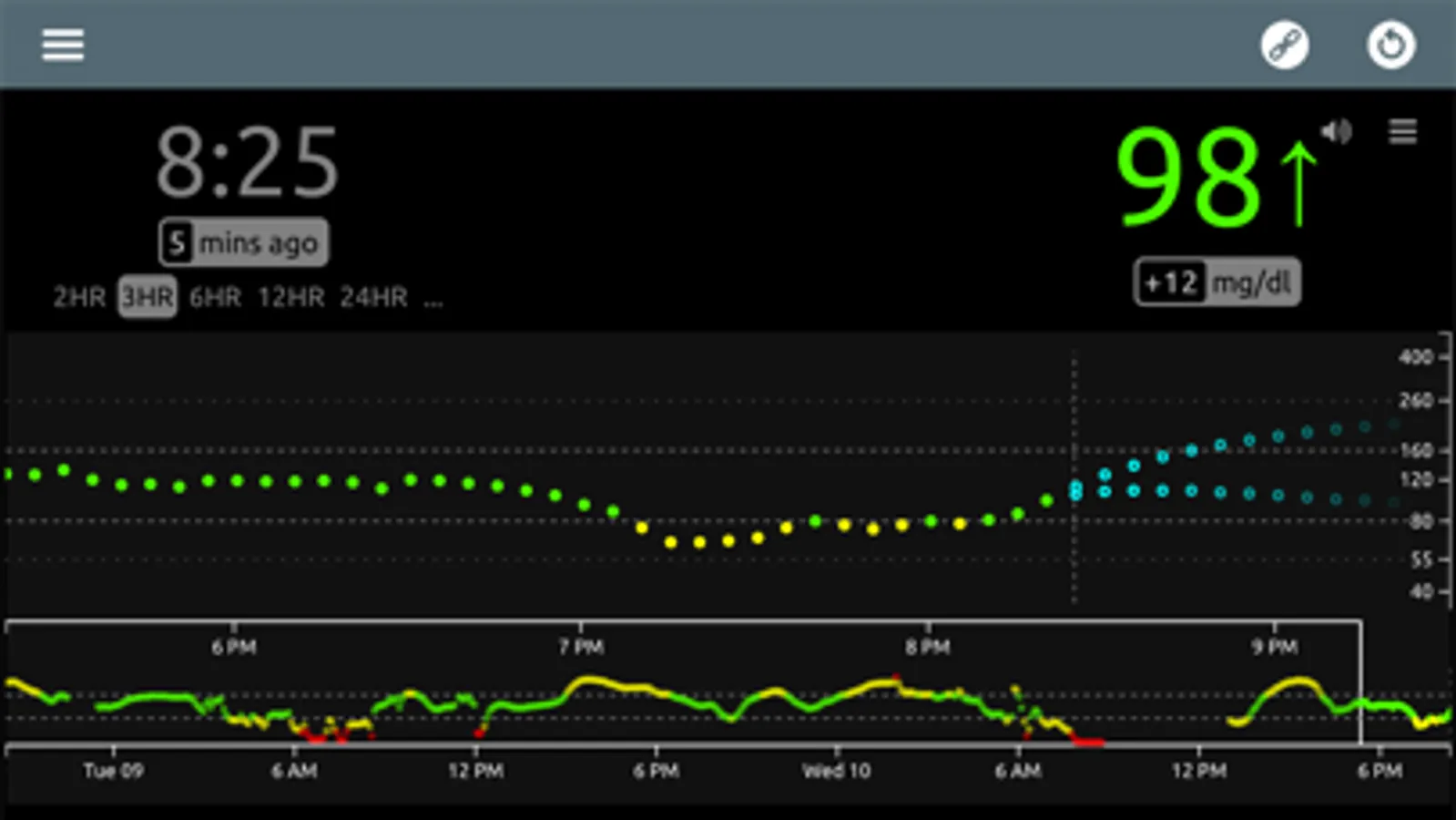
Task: Click the 55 axis label
Action: click(x=1421, y=559)
